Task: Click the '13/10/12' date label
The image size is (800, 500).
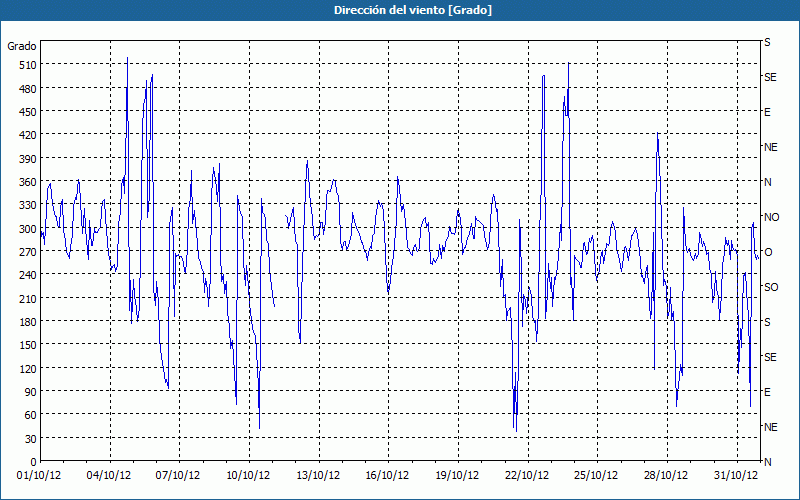Action: [x=318, y=476]
